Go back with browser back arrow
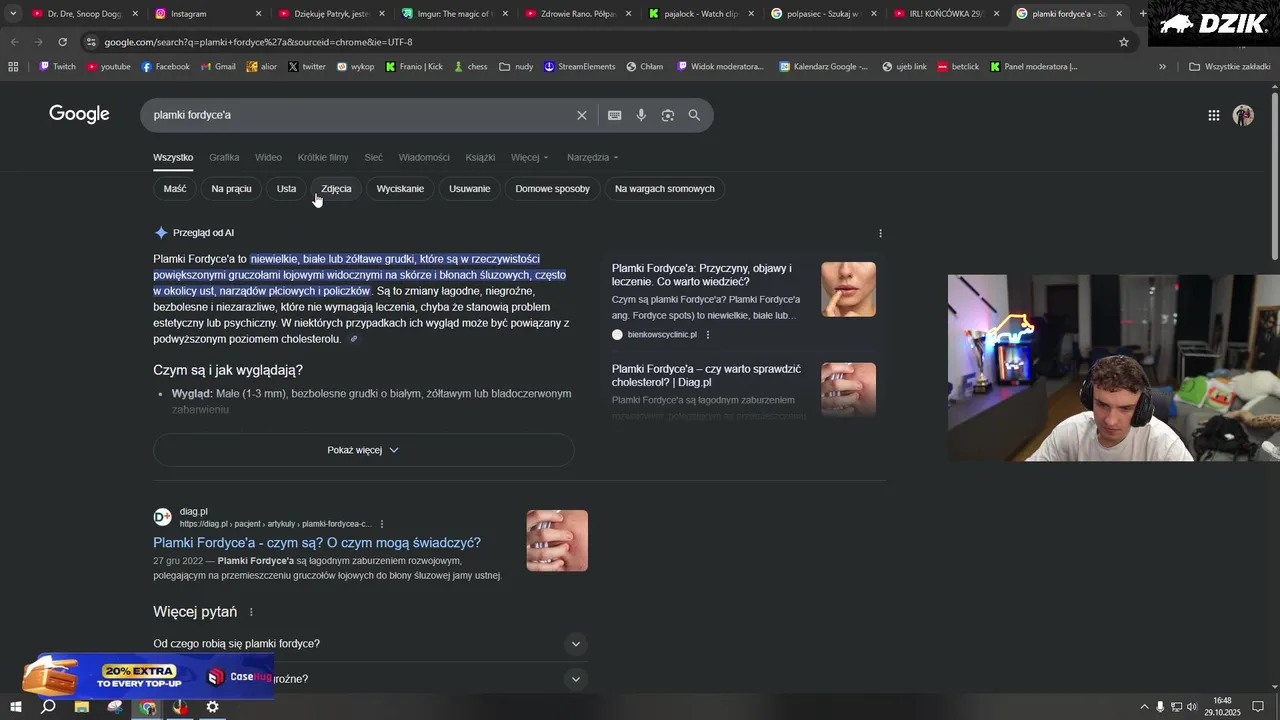The height and width of the screenshot is (720, 1280). pos(14,42)
